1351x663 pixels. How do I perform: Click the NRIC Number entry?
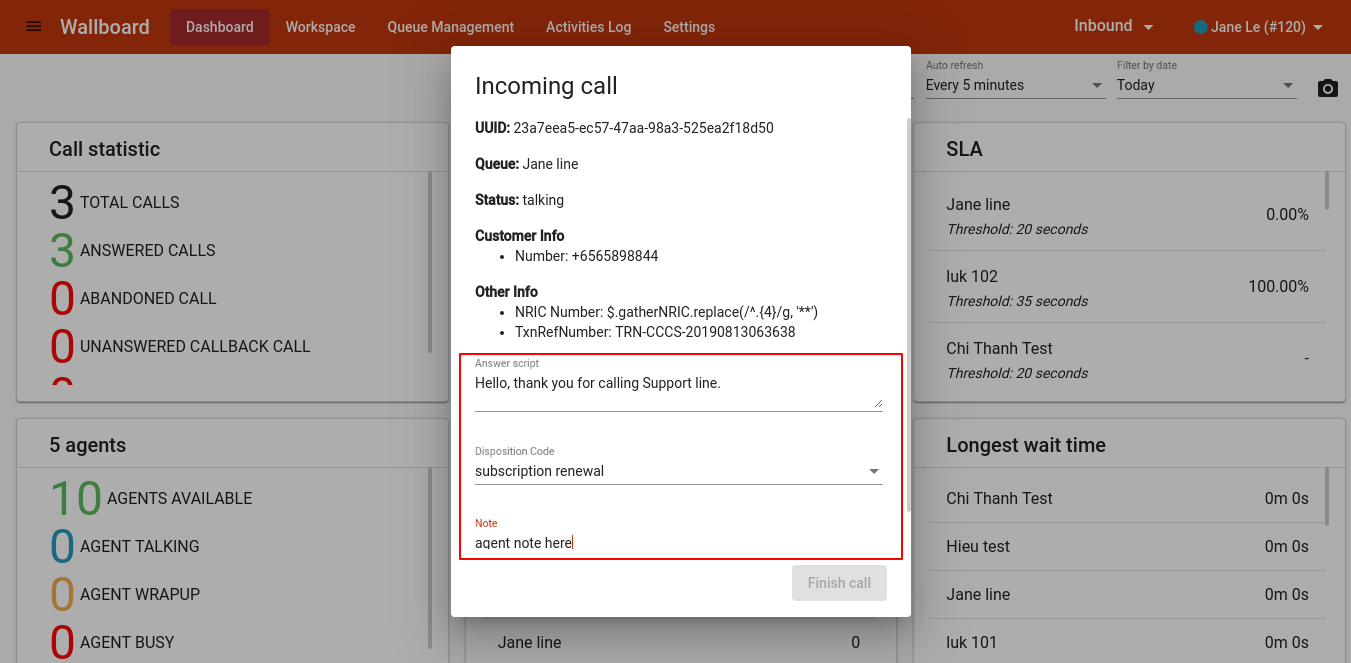[x=666, y=312]
